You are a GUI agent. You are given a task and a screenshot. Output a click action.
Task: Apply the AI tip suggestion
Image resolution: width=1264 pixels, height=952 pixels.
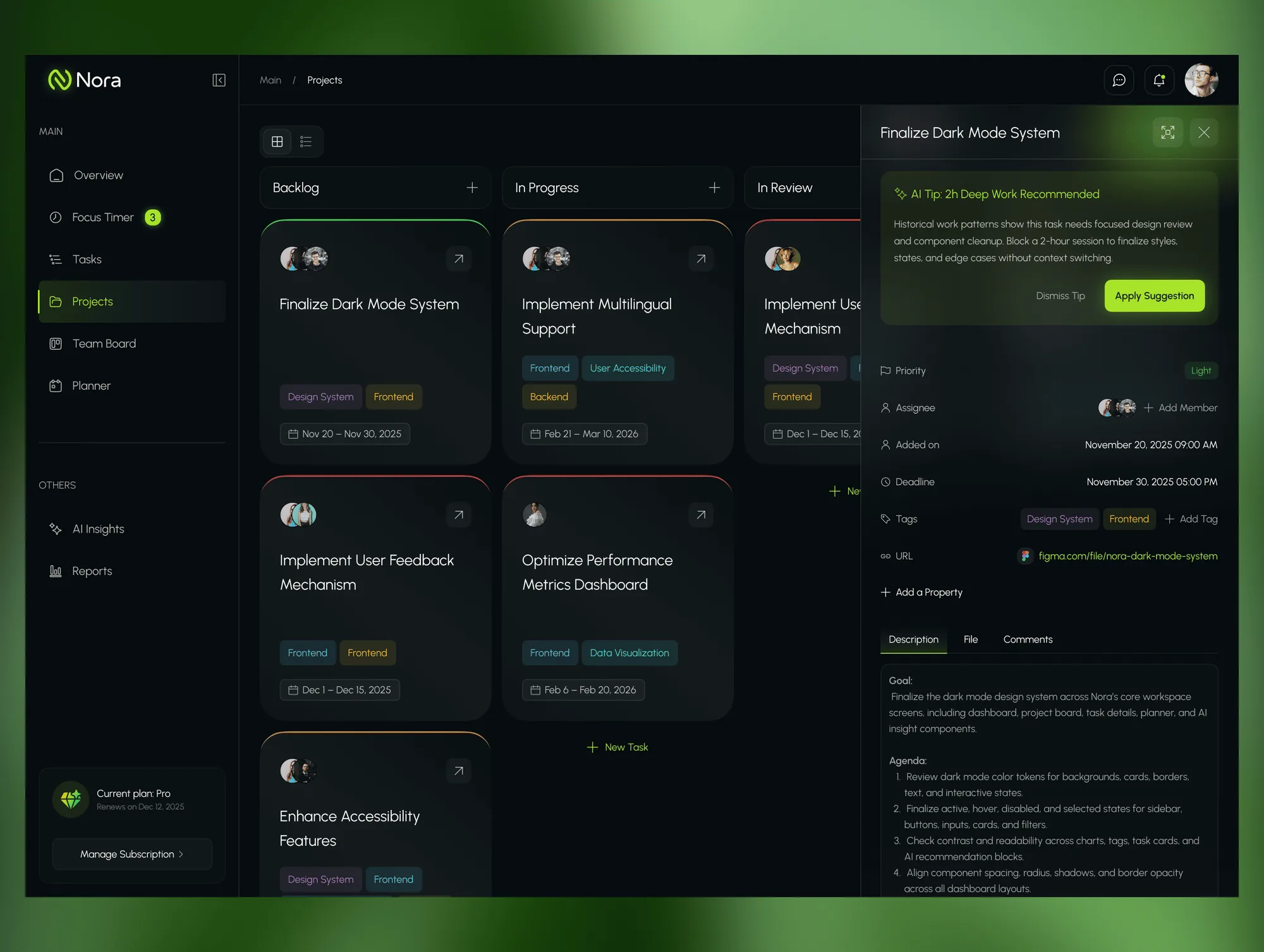(1154, 296)
